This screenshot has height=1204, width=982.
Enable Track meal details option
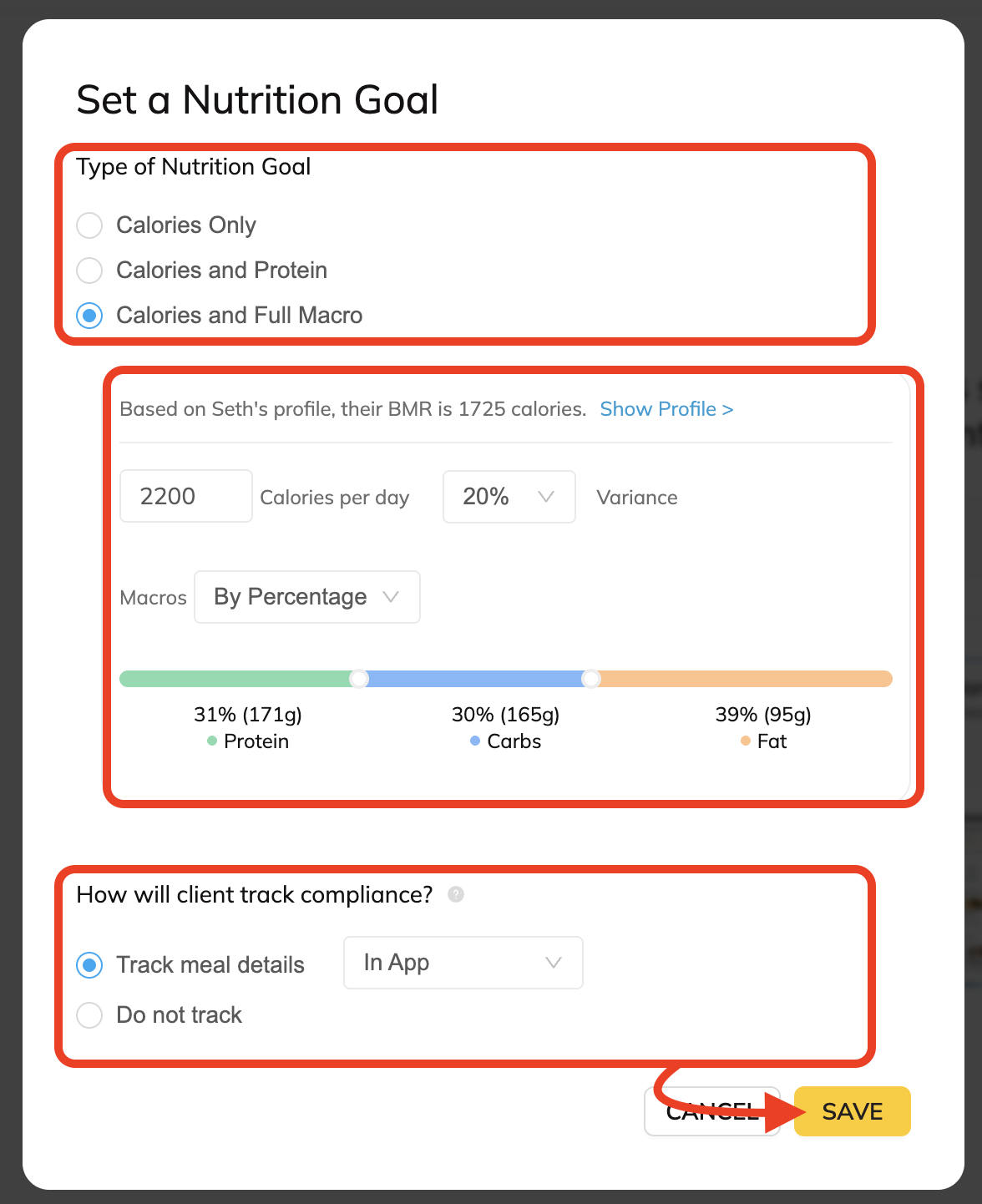[x=89, y=965]
